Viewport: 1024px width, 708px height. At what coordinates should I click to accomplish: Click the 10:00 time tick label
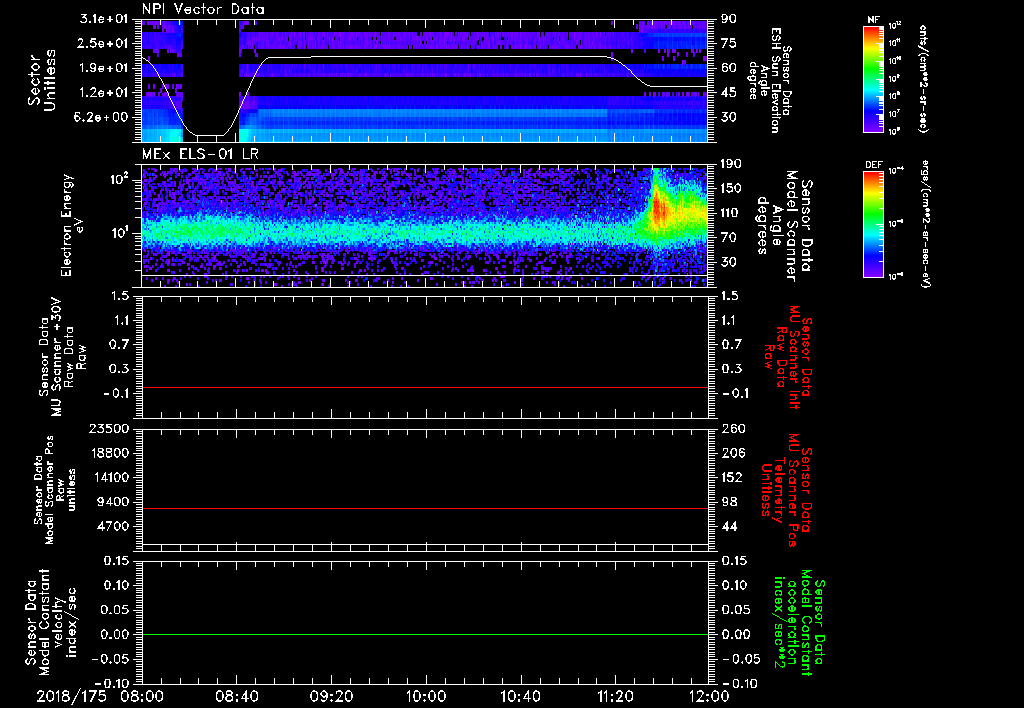(426, 696)
